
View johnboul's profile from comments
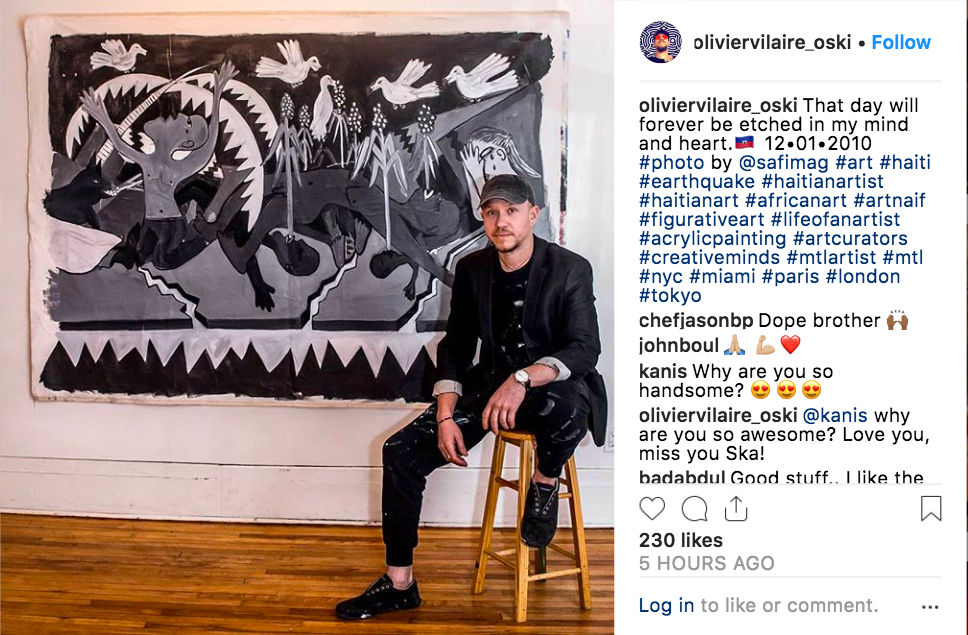pos(677,346)
